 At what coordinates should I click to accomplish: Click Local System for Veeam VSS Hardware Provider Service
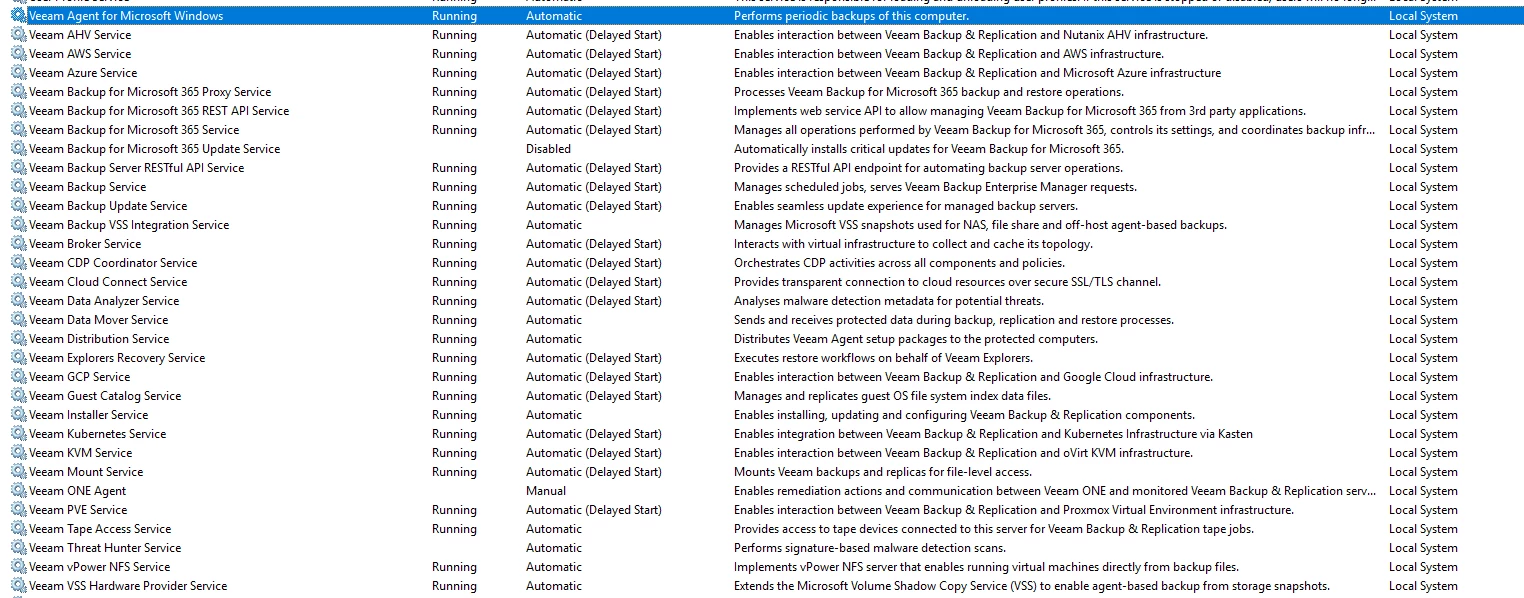coord(1423,586)
